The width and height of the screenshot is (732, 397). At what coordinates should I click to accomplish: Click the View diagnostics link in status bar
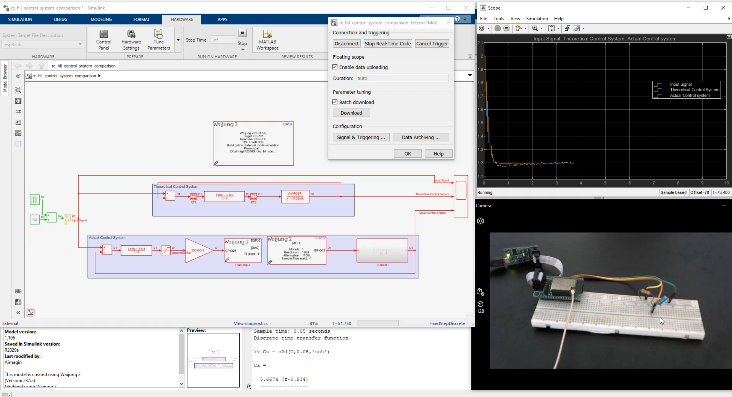(251, 323)
